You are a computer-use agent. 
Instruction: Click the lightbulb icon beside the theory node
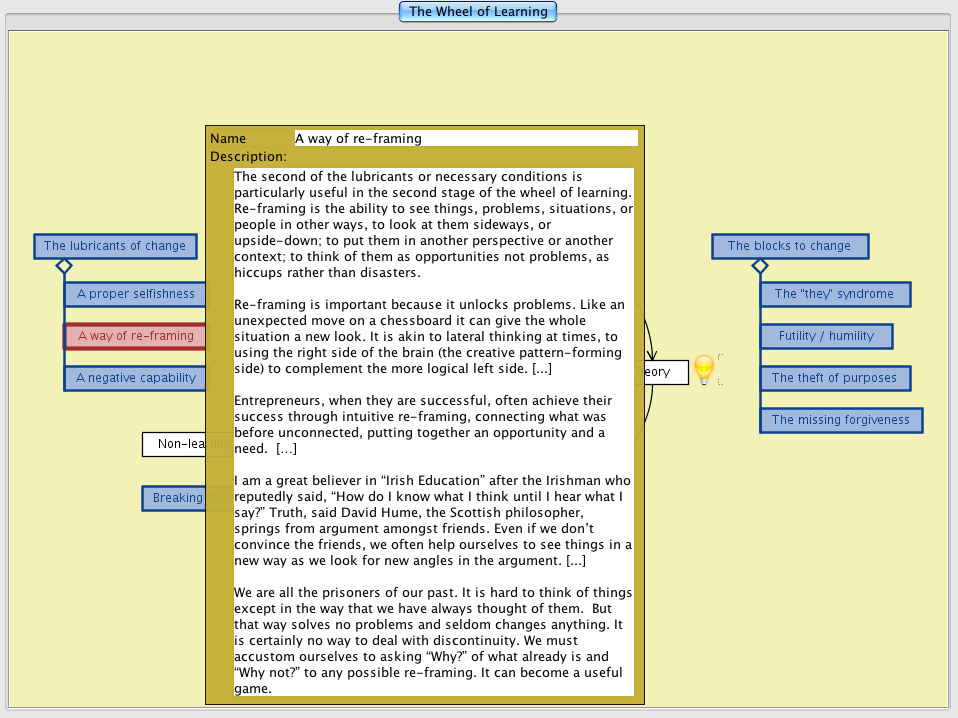704,370
